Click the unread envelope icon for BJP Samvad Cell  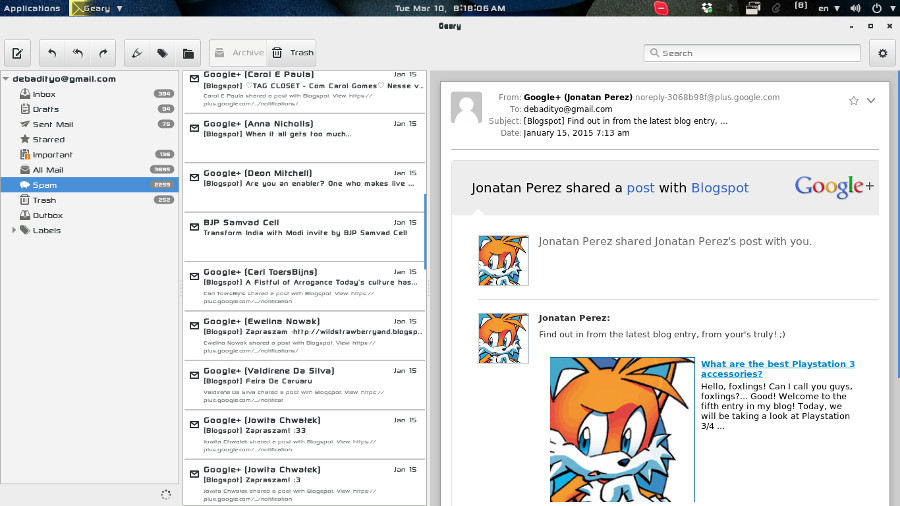(195, 227)
